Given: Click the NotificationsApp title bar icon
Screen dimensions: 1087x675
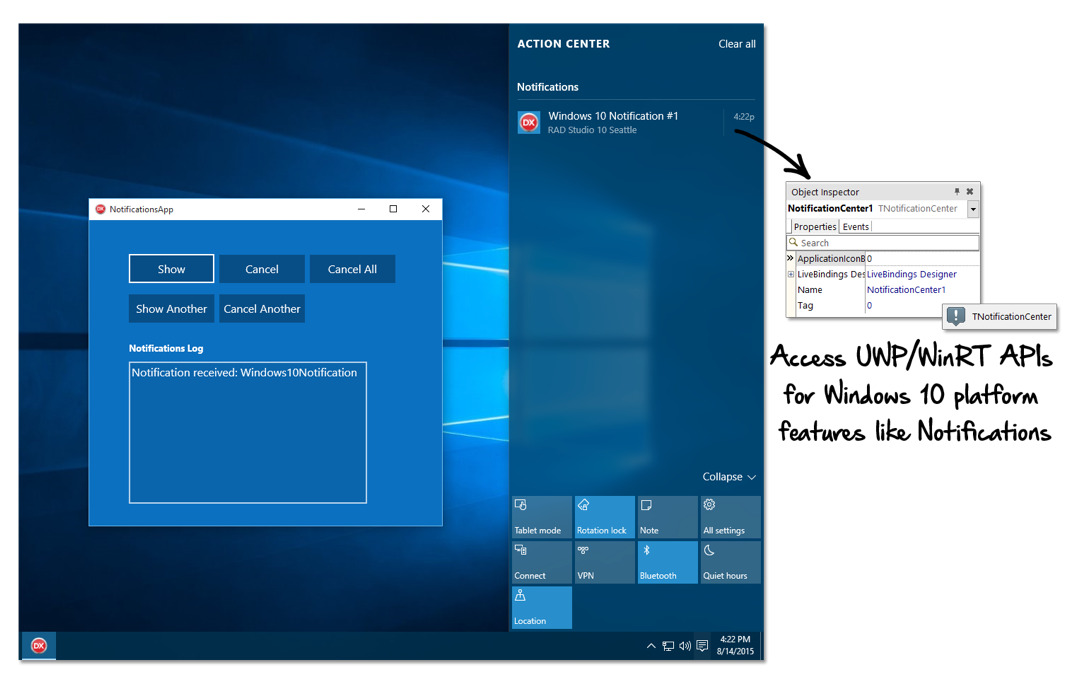Looking at the screenshot, I should [101, 209].
